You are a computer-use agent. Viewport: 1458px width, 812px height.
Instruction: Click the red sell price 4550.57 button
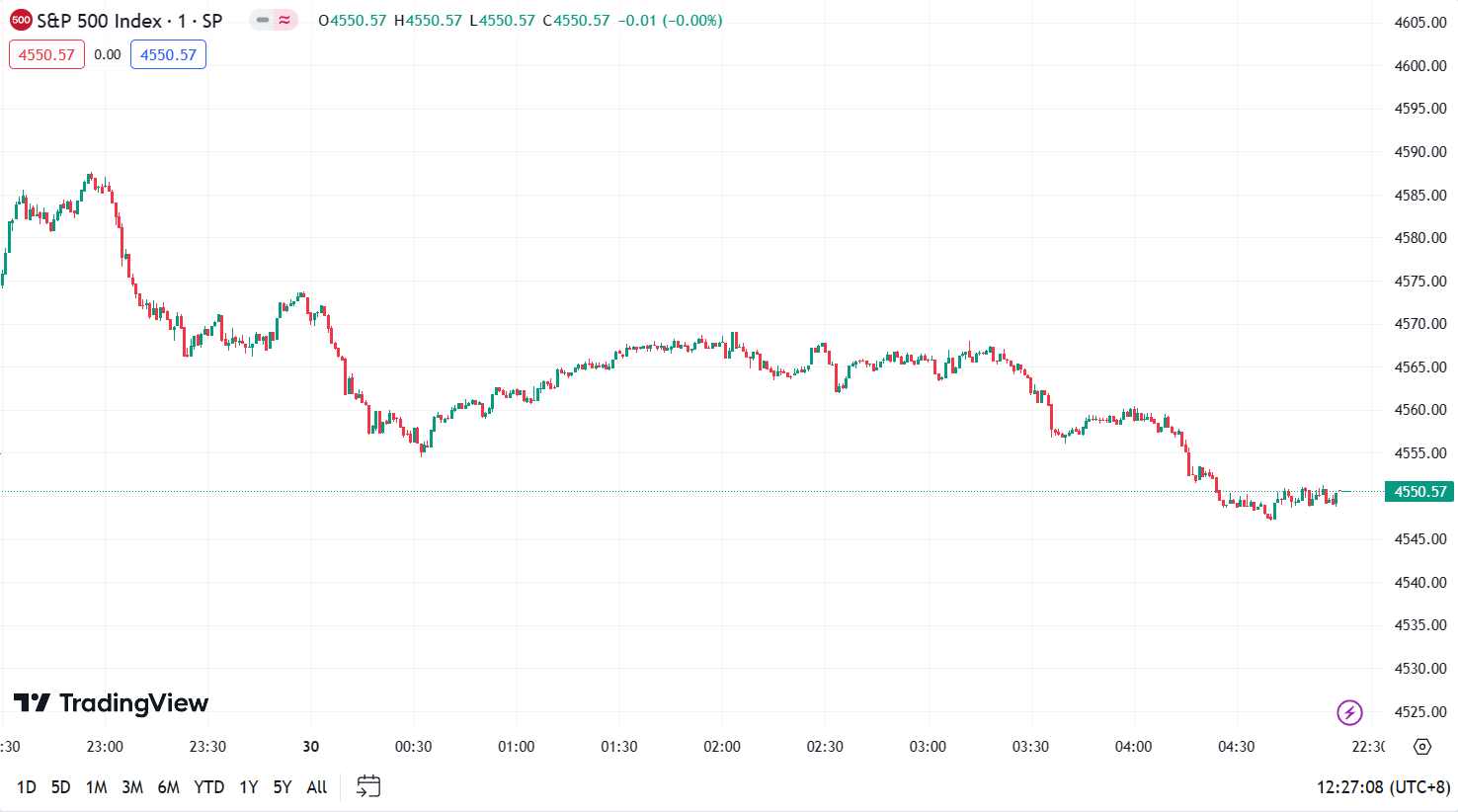(x=46, y=54)
